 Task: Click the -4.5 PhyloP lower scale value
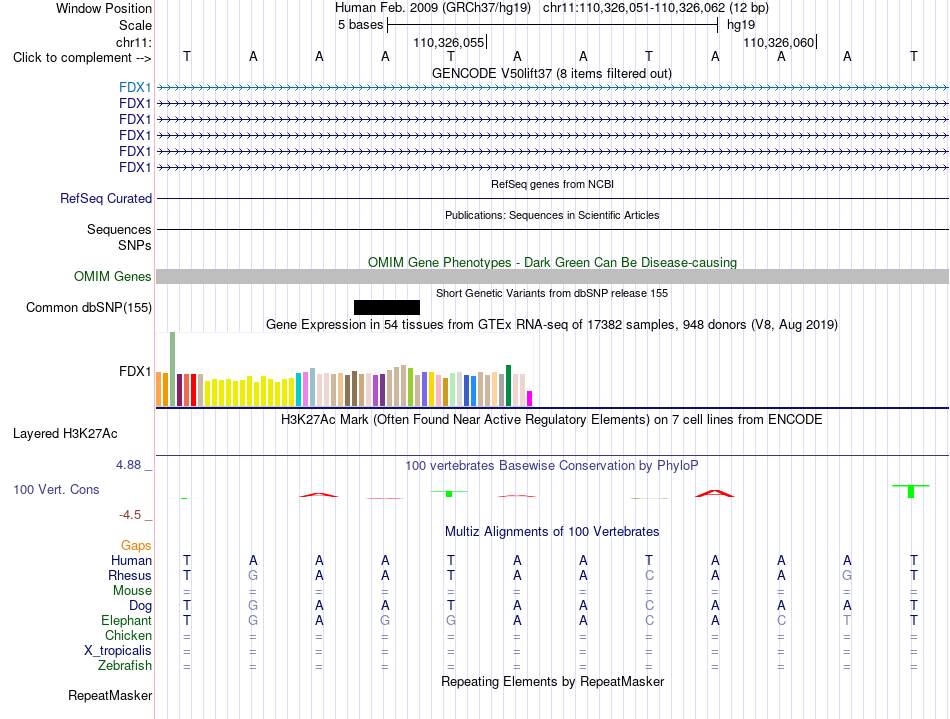coord(130,515)
